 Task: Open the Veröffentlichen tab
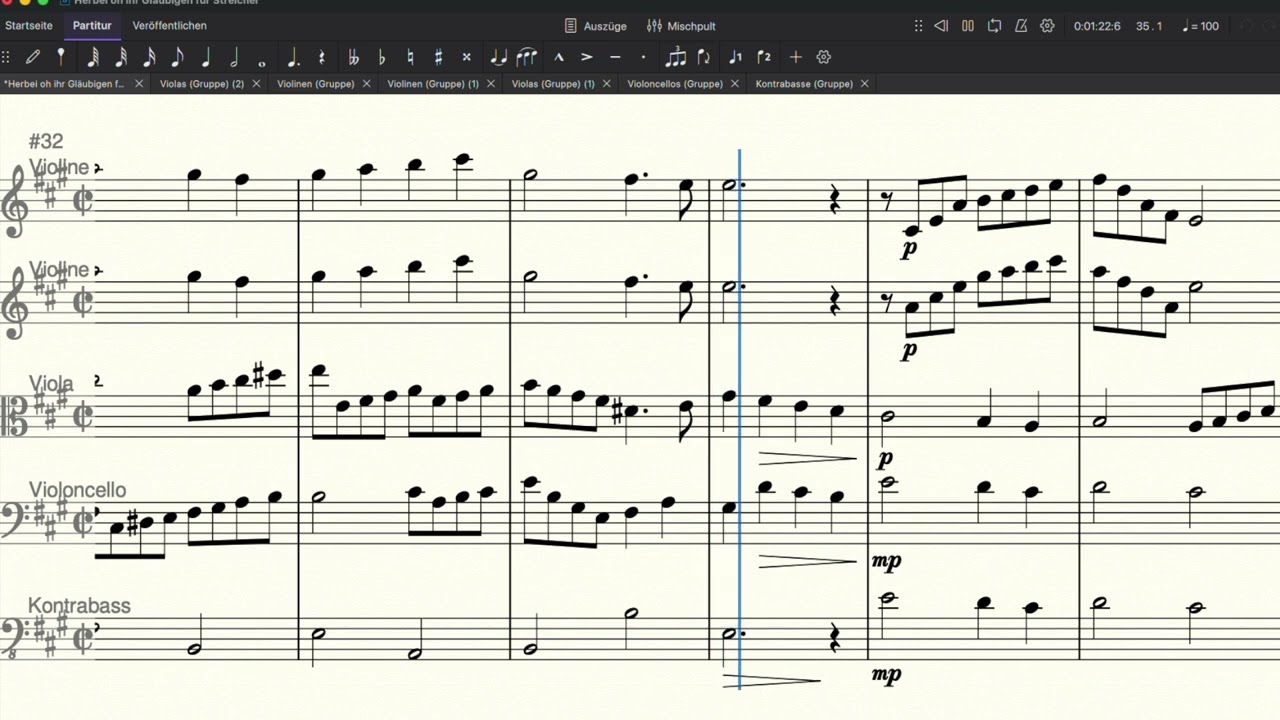tap(170, 26)
